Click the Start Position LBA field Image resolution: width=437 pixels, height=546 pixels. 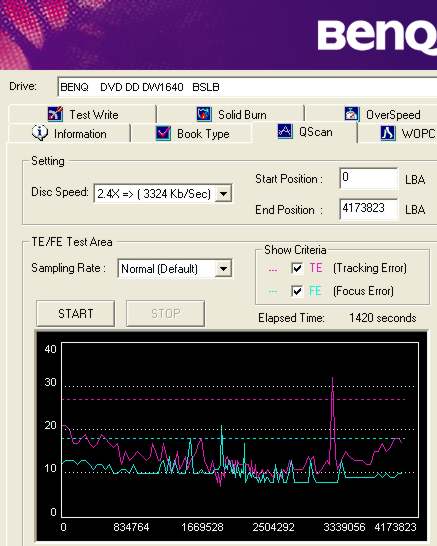pyautogui.click(x=368, y=178)
